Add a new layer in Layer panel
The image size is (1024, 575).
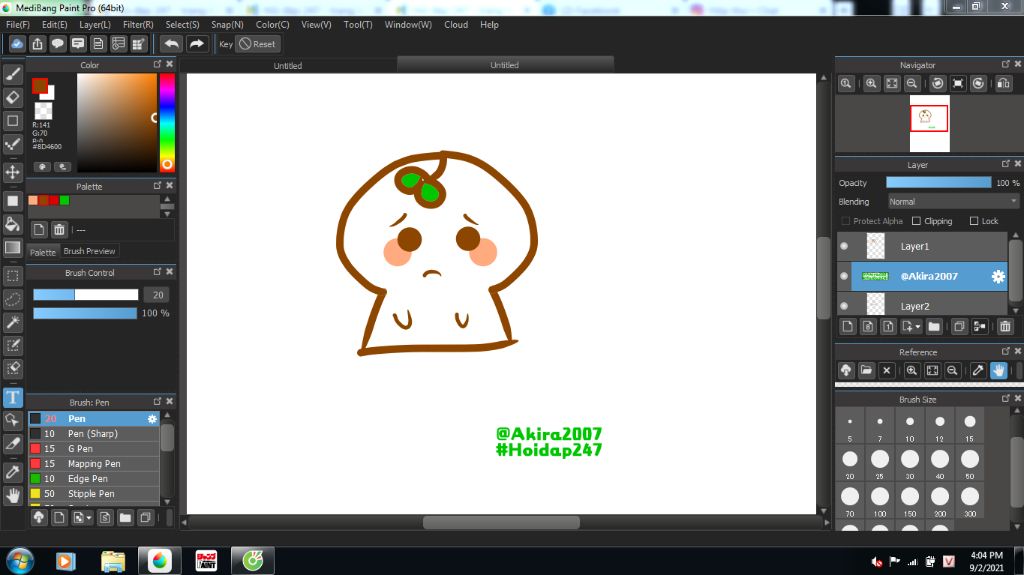point(848,327)
